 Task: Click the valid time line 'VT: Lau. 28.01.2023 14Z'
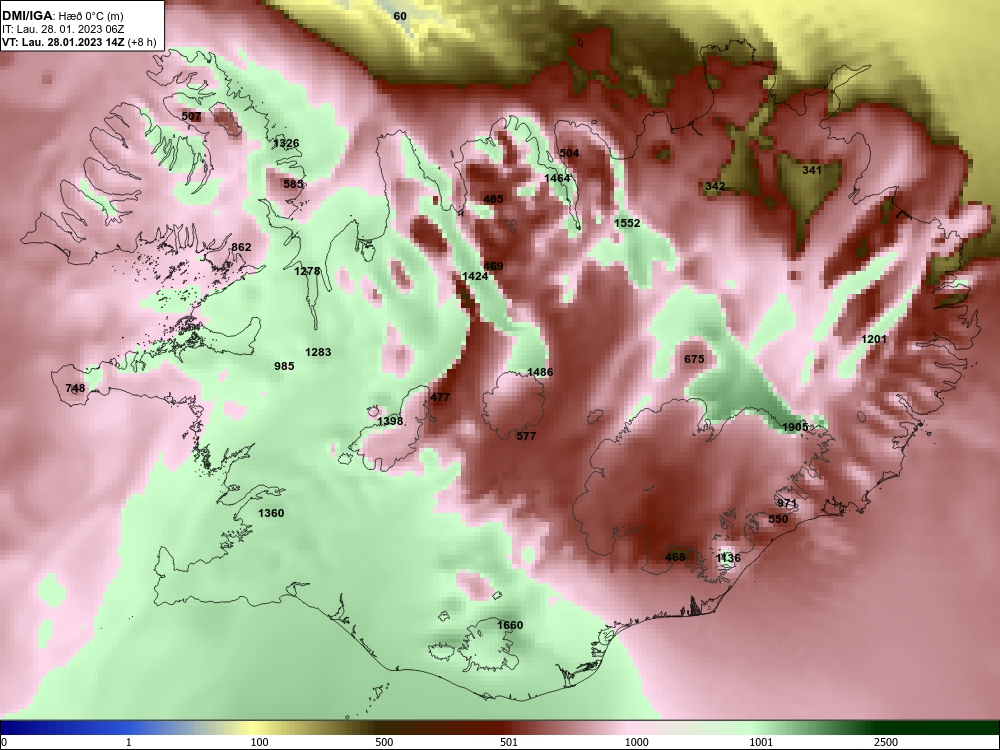[x=63, y=42]
